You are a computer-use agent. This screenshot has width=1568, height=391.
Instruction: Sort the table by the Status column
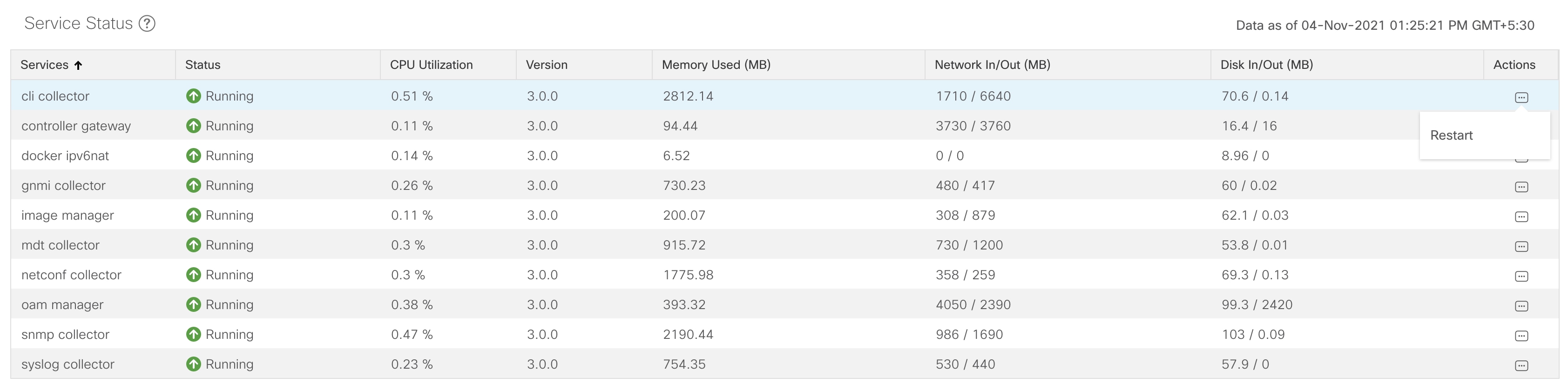[202, 65]
